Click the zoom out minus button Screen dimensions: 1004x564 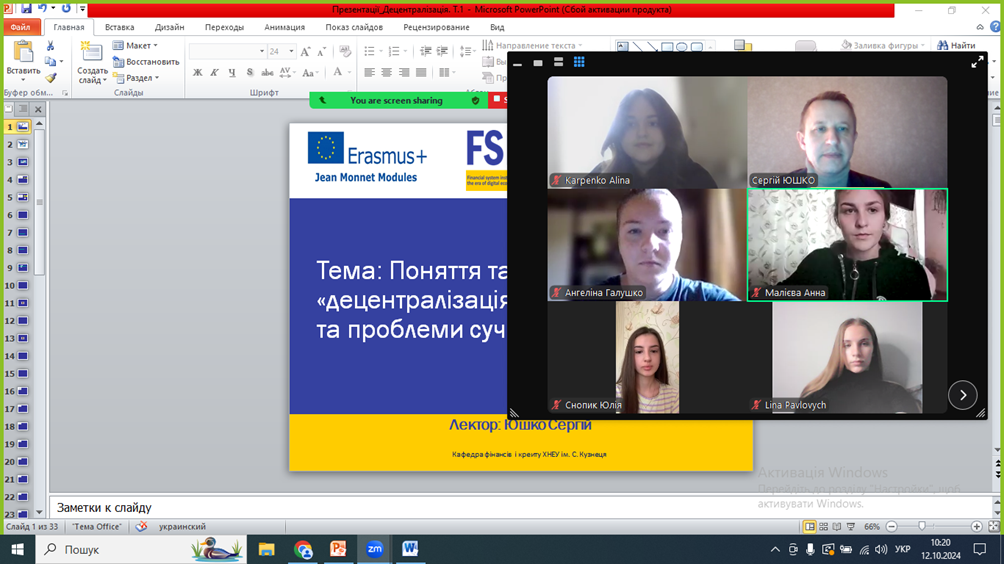891,526
